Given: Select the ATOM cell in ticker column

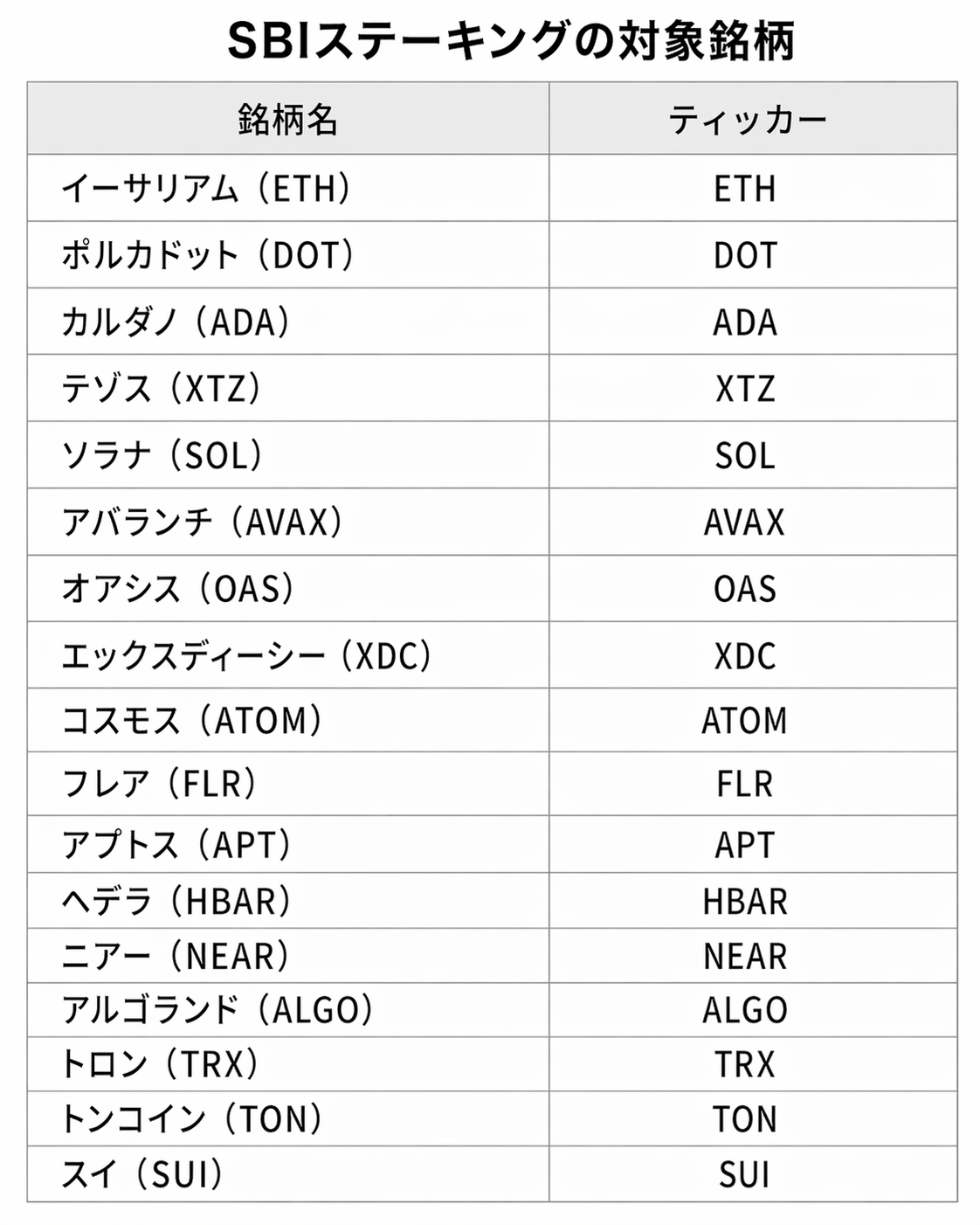Looking at the screenshot, I should click(745, 721).
